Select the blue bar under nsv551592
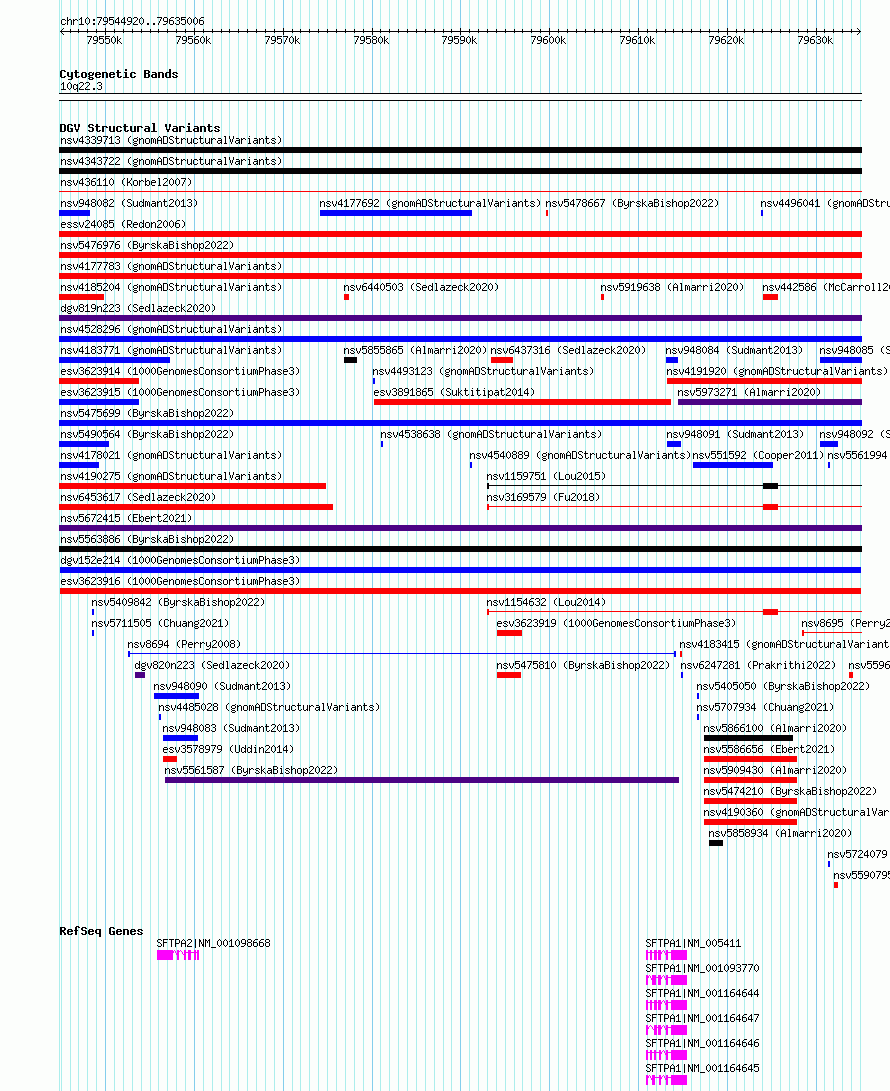 pos(733,465)
